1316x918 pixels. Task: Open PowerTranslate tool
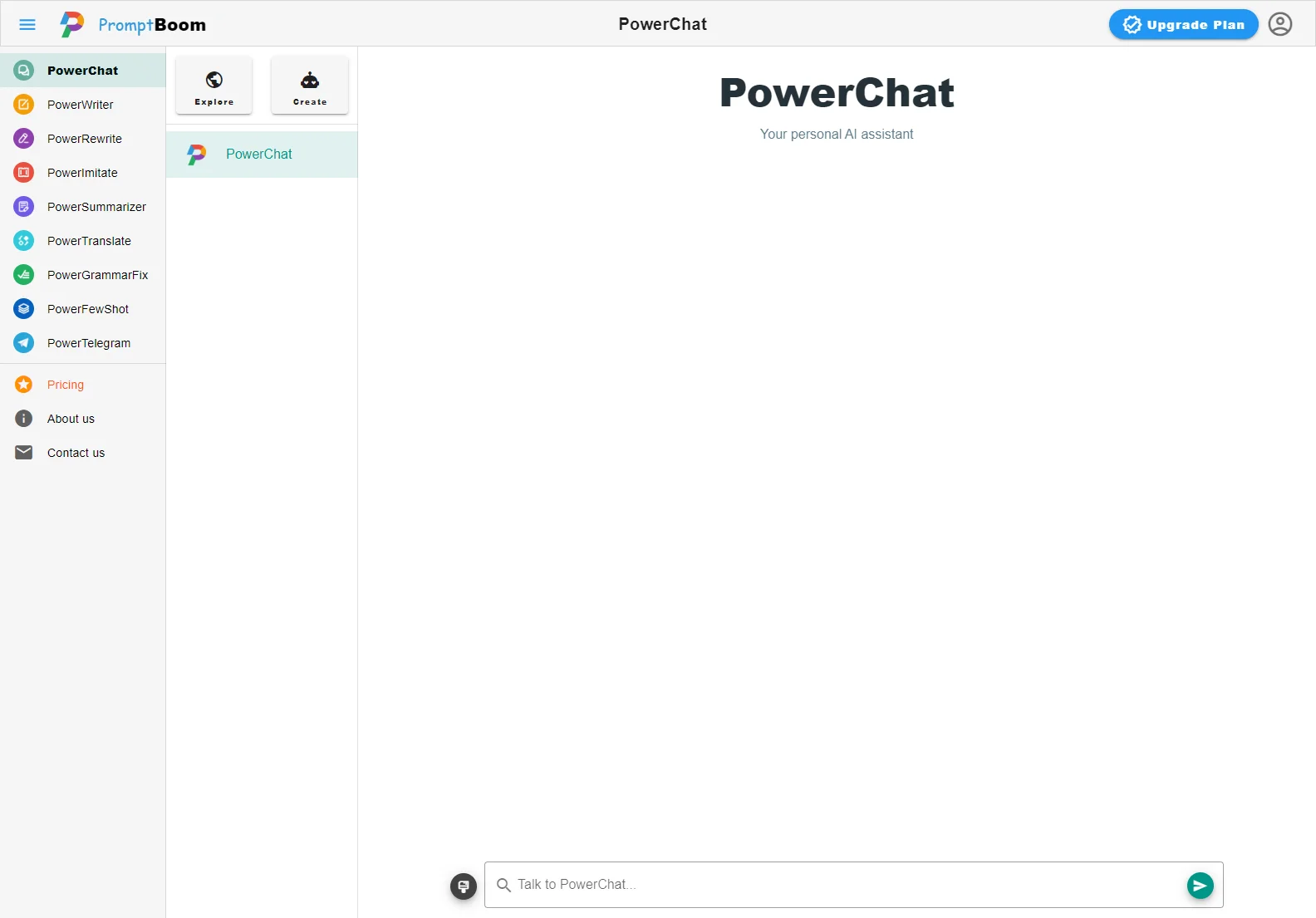pos(83,241)
